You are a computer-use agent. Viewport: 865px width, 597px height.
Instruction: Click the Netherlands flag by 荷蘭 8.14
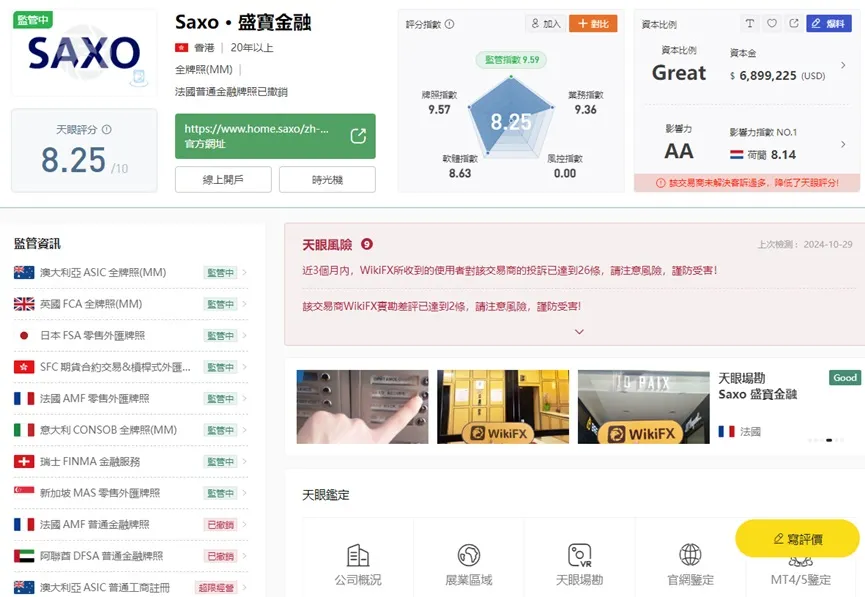coord(736,155)
